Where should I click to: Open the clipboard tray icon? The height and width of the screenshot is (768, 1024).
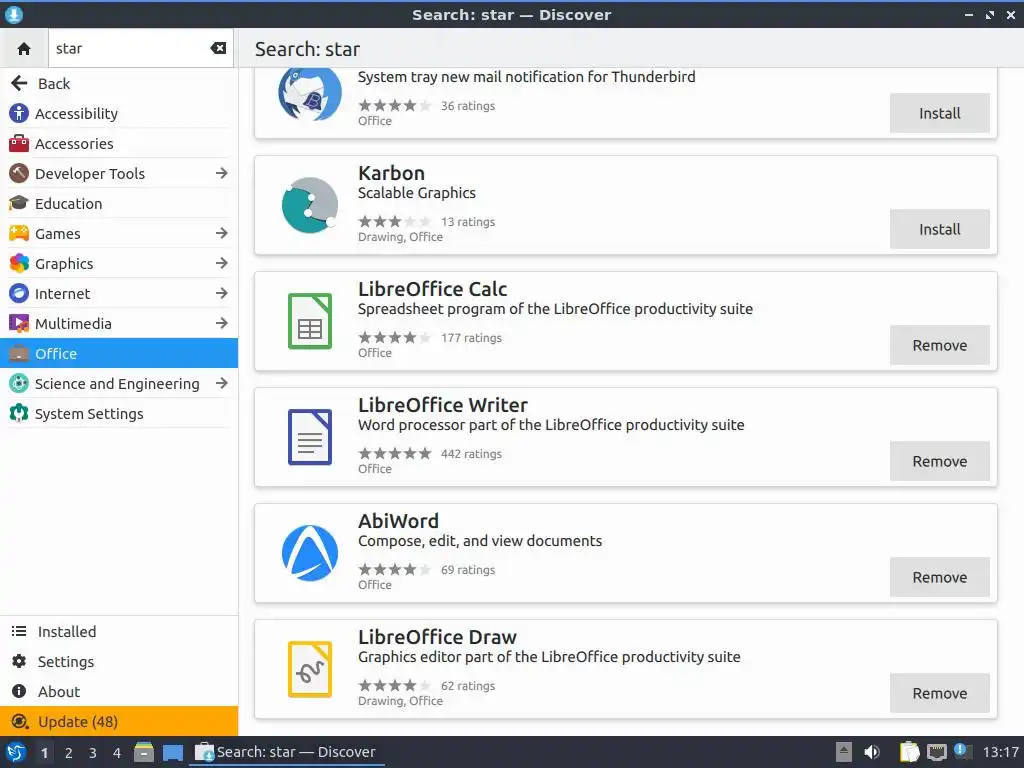click(909, 752)
